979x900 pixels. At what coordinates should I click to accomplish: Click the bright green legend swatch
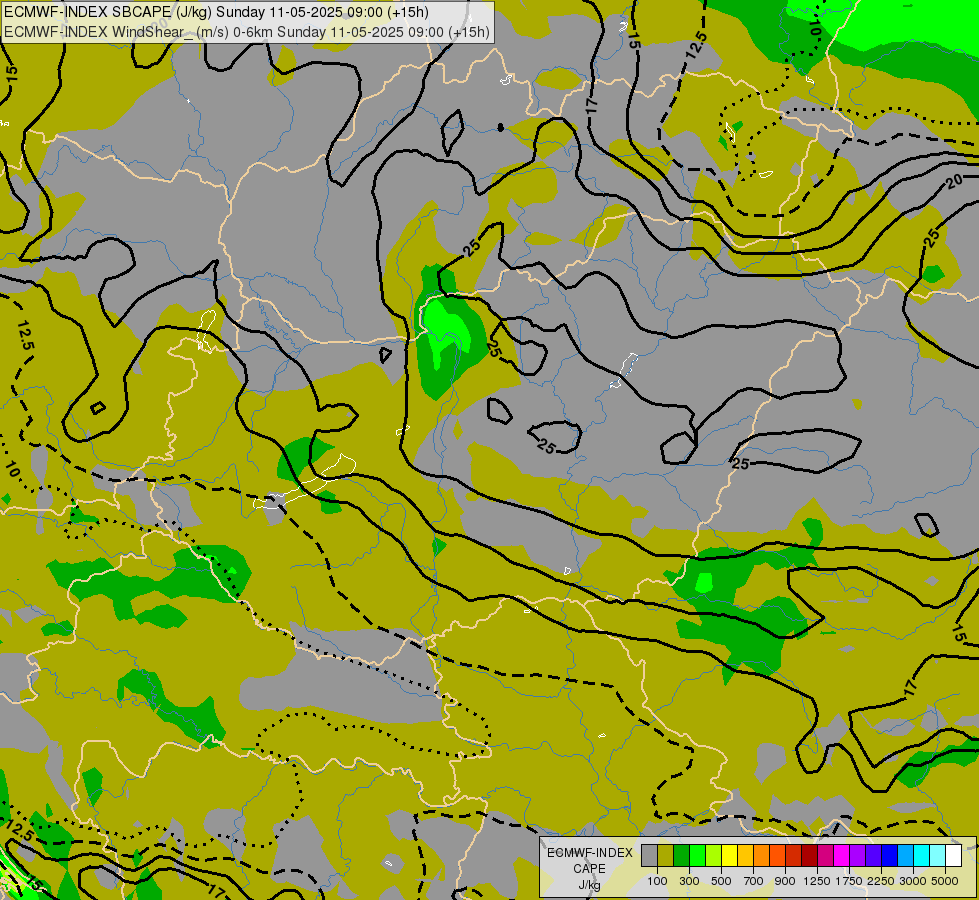pyautogui.click(x=697, y=856)
